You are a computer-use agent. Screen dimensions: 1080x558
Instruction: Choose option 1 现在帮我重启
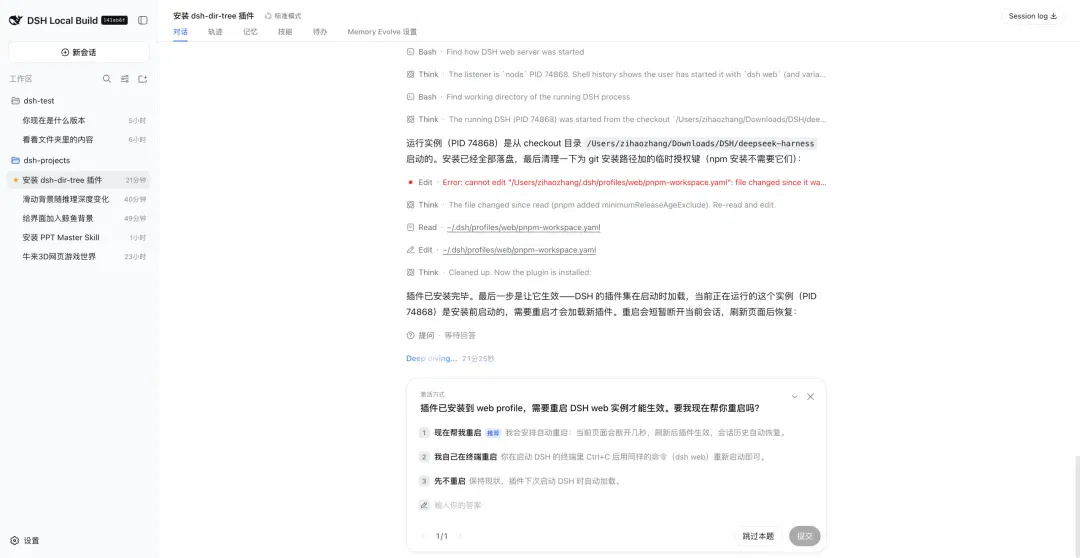616,433
